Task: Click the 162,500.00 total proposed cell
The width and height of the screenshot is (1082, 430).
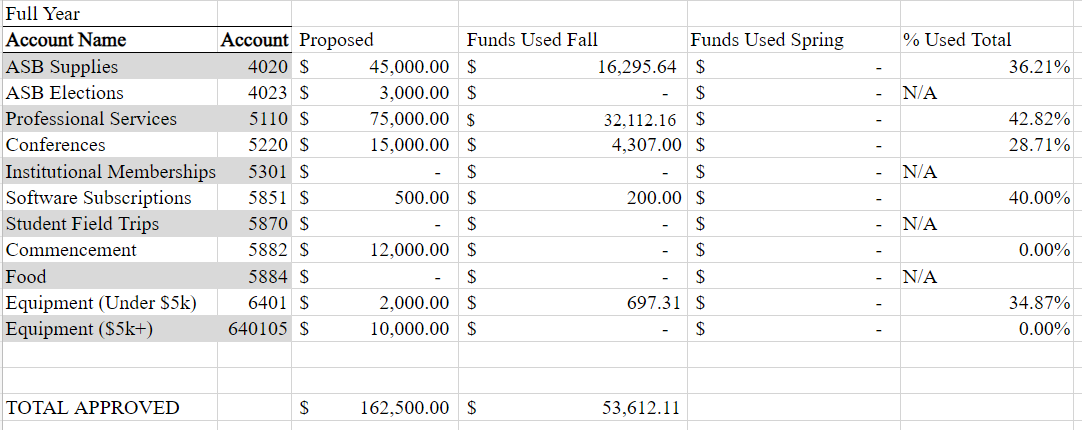Action: coord(375,407)
